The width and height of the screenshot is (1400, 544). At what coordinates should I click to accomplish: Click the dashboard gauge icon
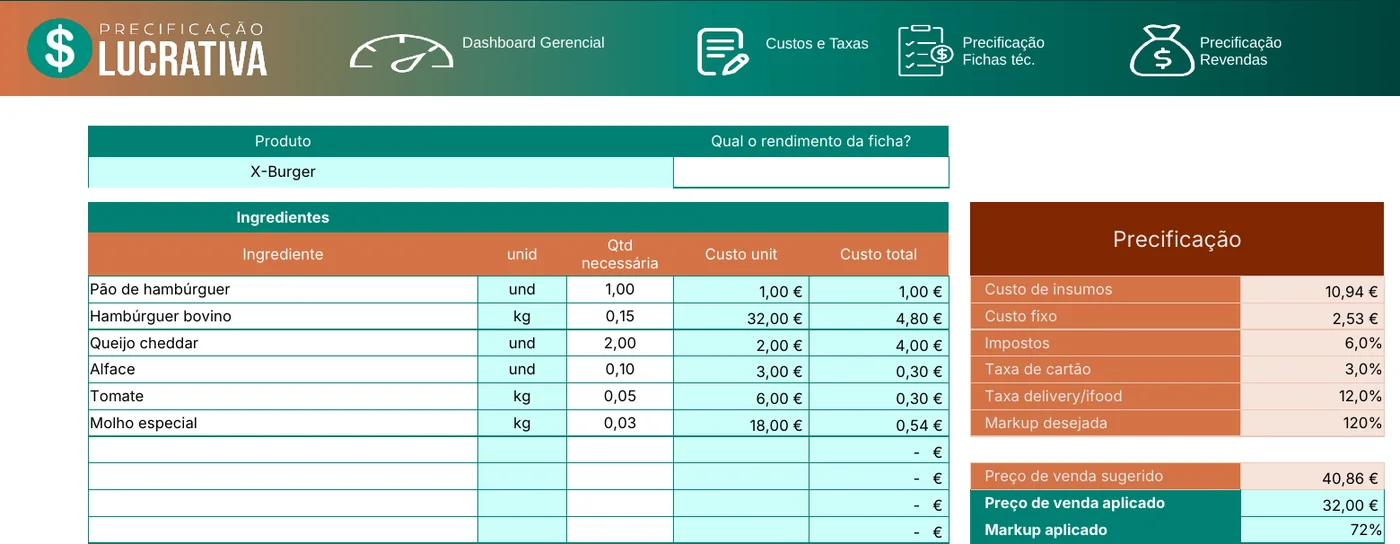click(x=401, y=53)
